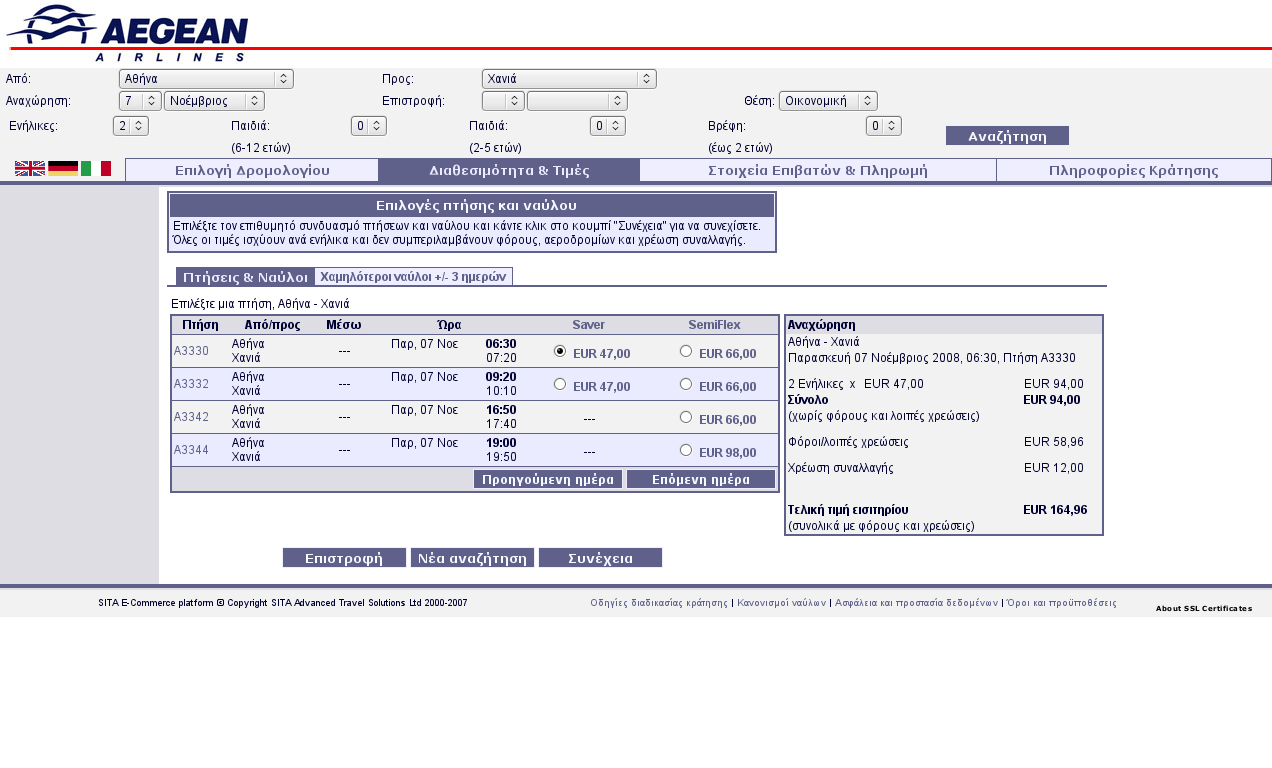Switch to Χαμηλότεροι ναύλοι +/- 3 ημερών tab
1272x768 pixels.
tap(413, 277)
